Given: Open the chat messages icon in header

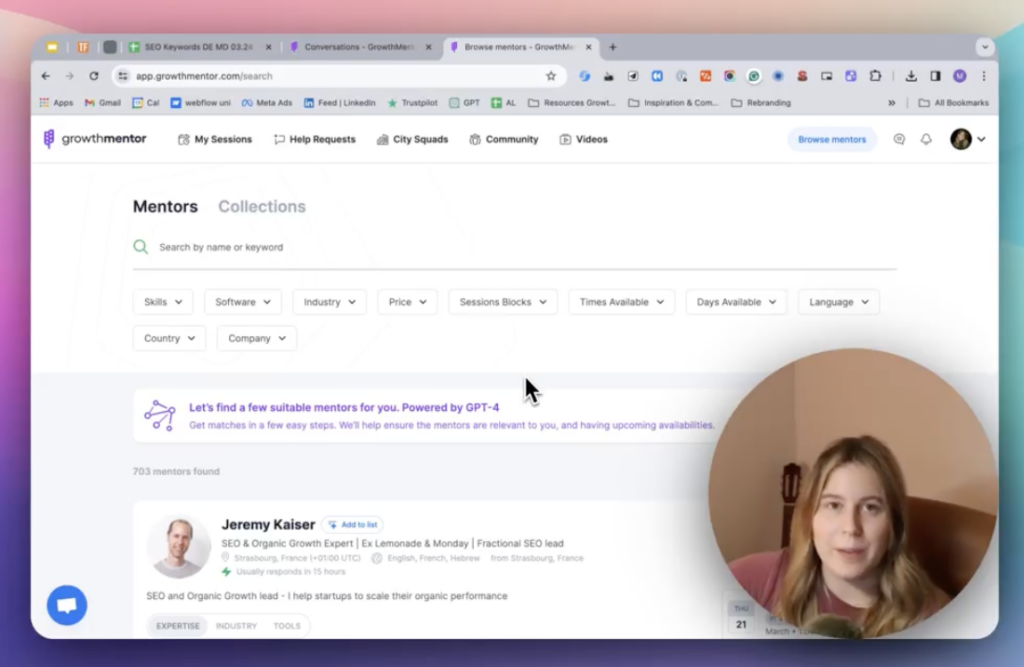Looking at the screenshot, I should pyautogui.click(x=899, y=140).
